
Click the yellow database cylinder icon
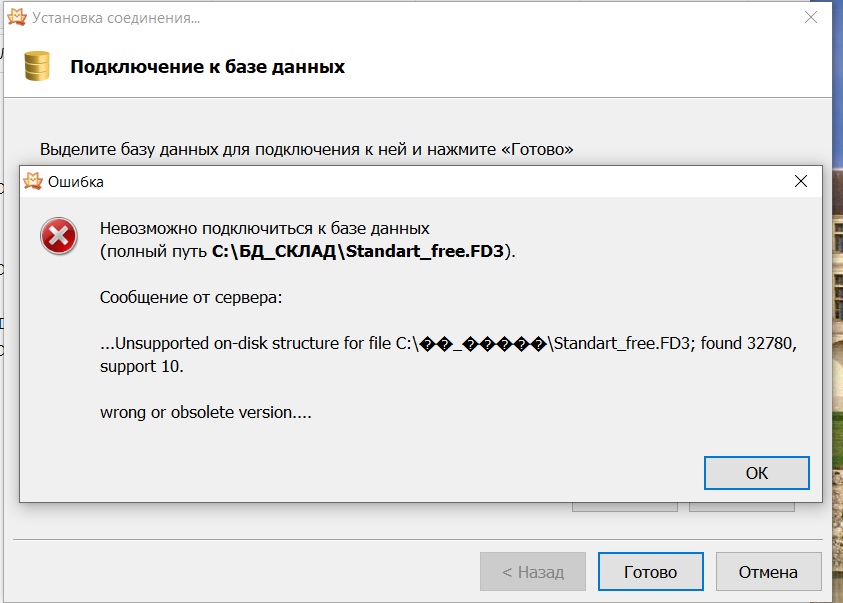pyautogui.click(x=37, y=66)
